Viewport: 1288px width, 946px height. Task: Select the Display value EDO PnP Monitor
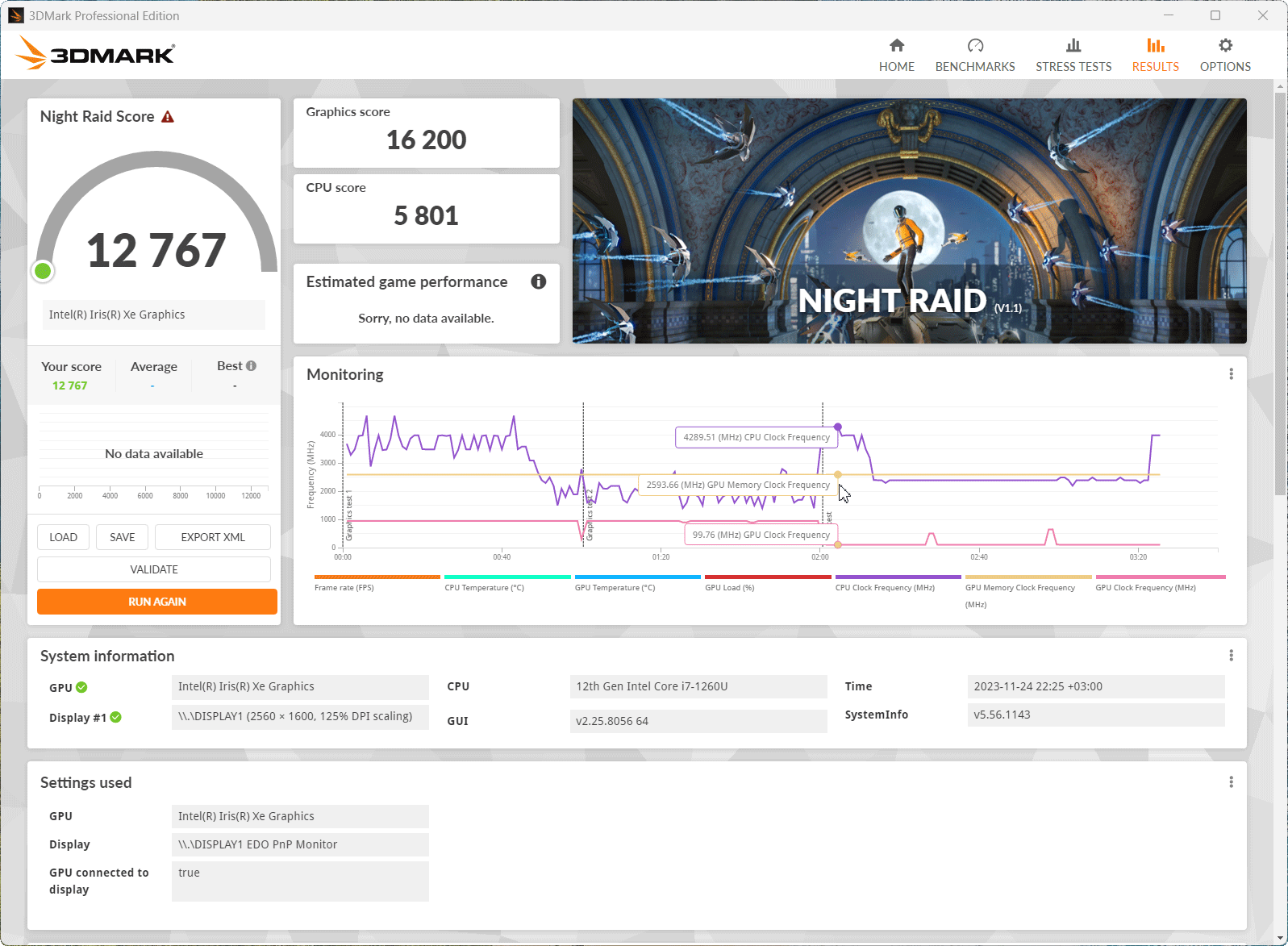coord(300,844)
